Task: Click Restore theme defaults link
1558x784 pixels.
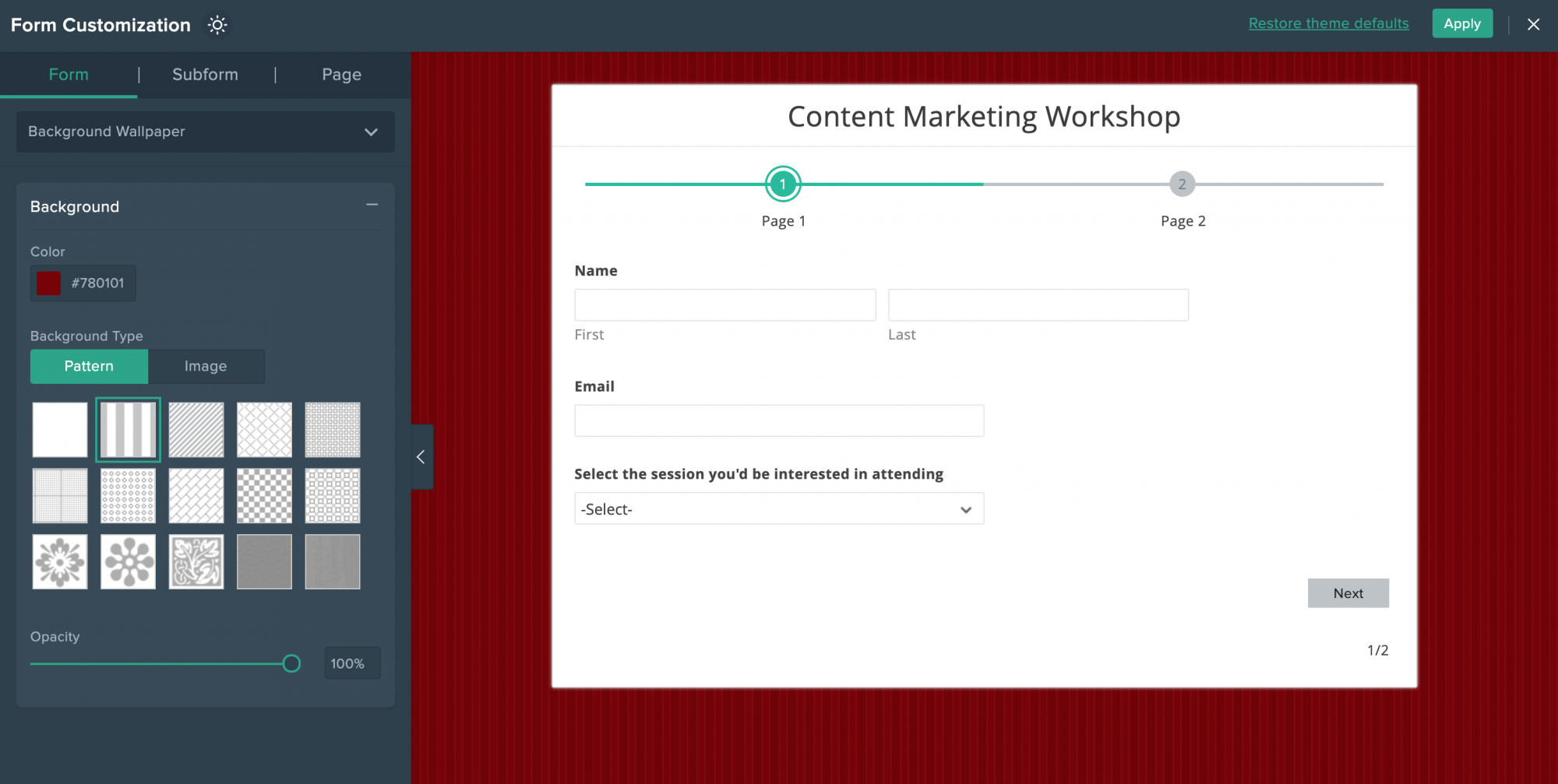Action: [1328, 23]
